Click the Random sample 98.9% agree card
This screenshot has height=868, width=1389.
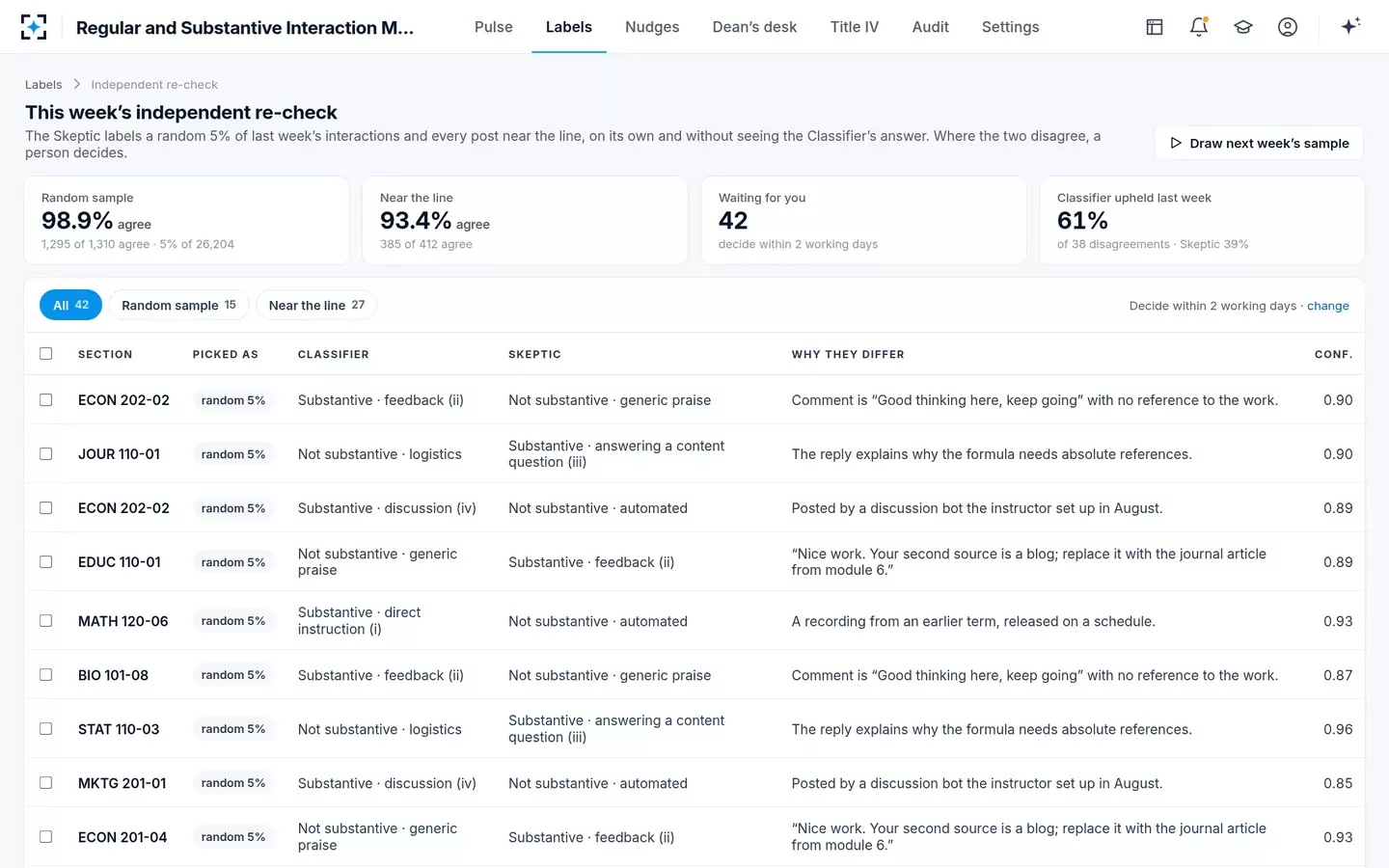click(187, 220)
